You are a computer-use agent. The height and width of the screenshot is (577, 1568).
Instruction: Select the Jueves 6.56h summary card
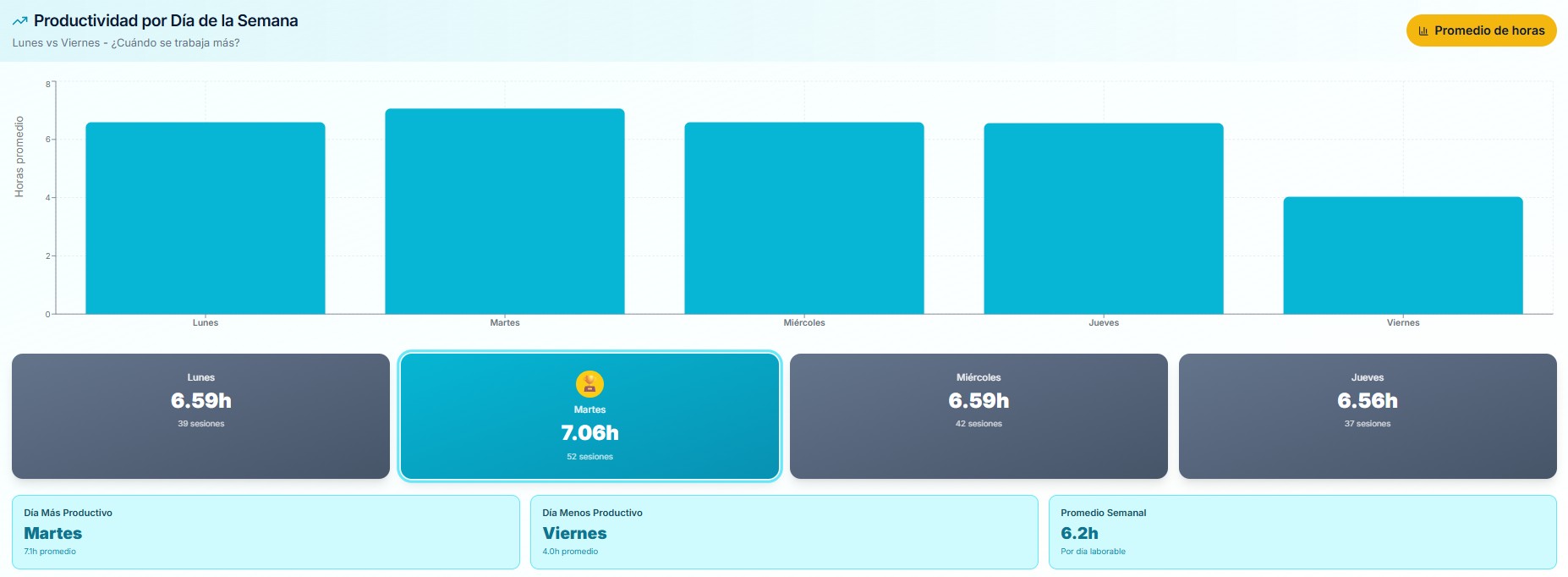point(1368,416)
